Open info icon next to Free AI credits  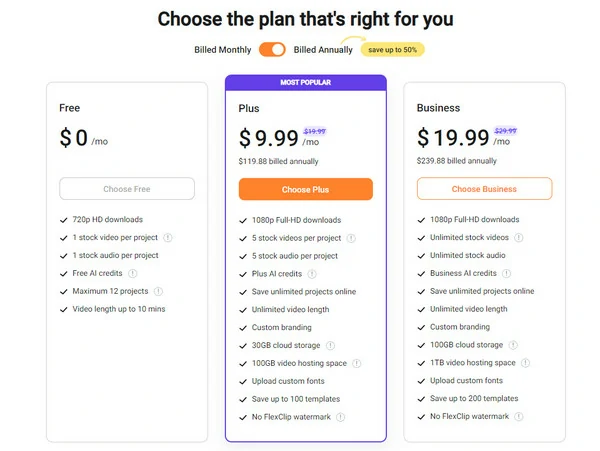132,274
